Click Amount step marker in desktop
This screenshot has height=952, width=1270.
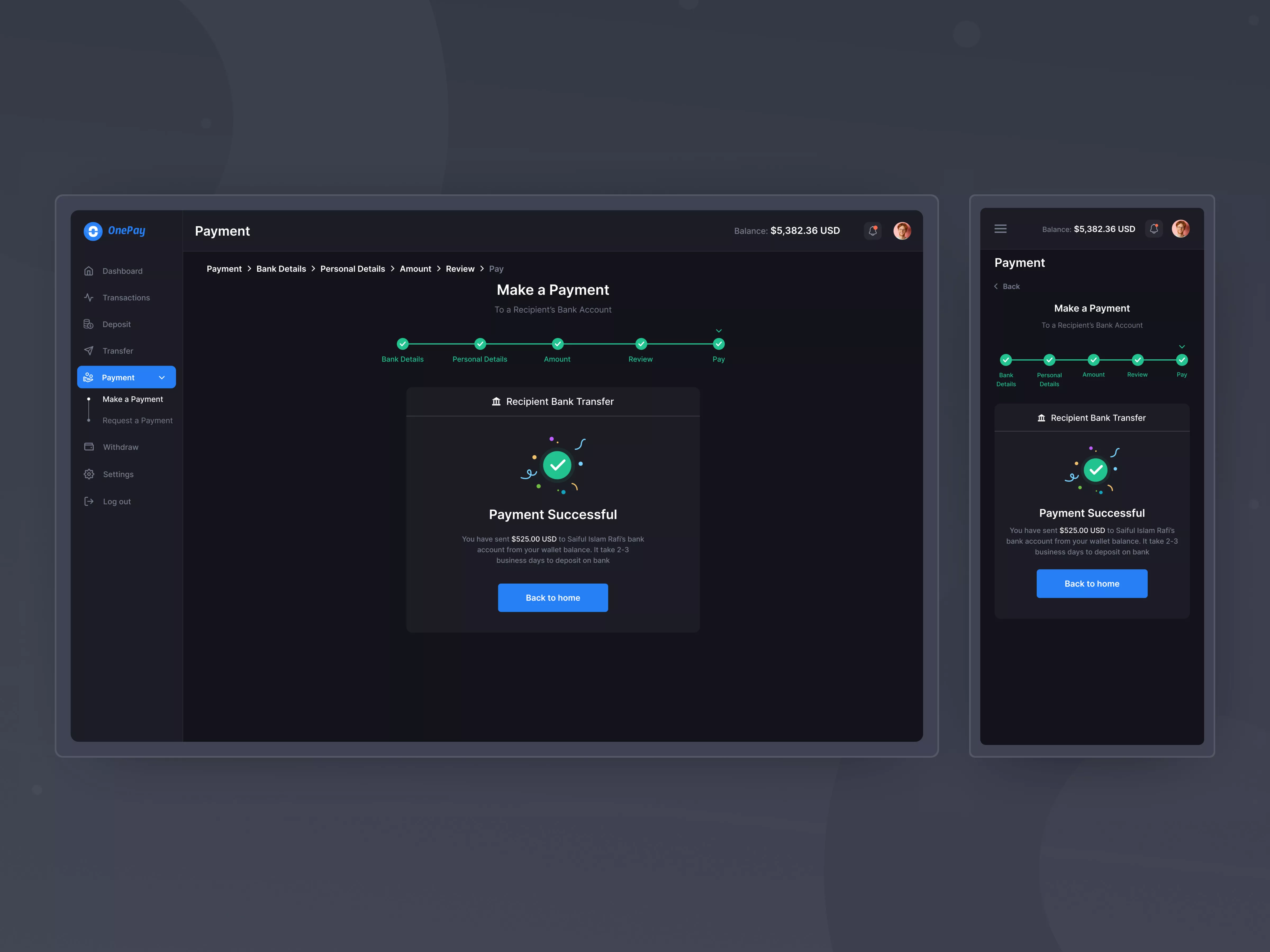coord(557,344)
